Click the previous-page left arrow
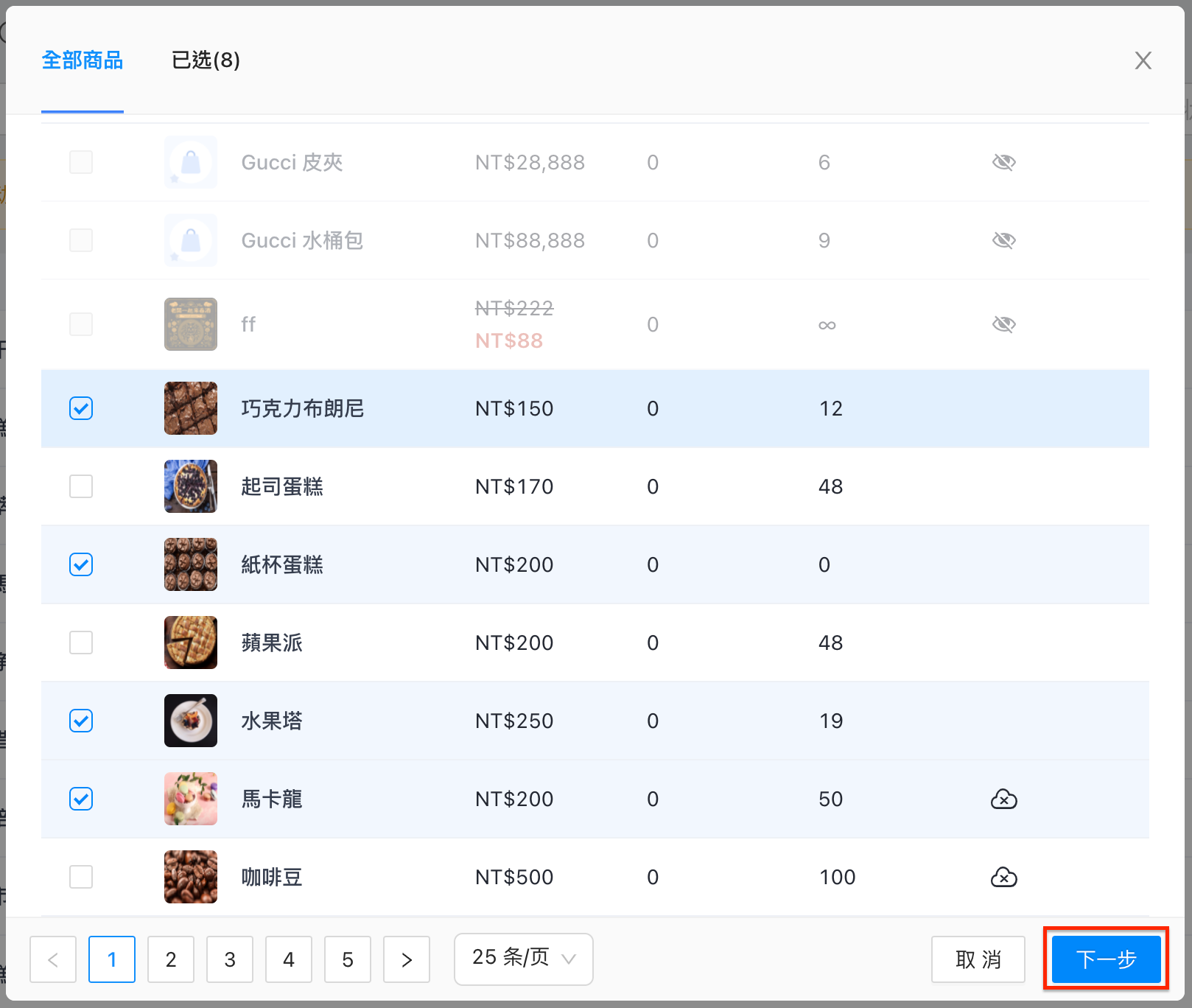Image resolution: width=1192 pixels, height=1008 pixels. click(x=53, y=959)
